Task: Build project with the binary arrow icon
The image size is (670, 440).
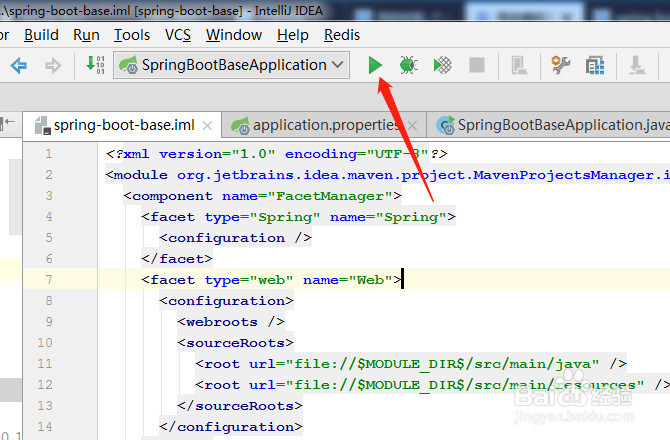Action: [x=95, y=65]
